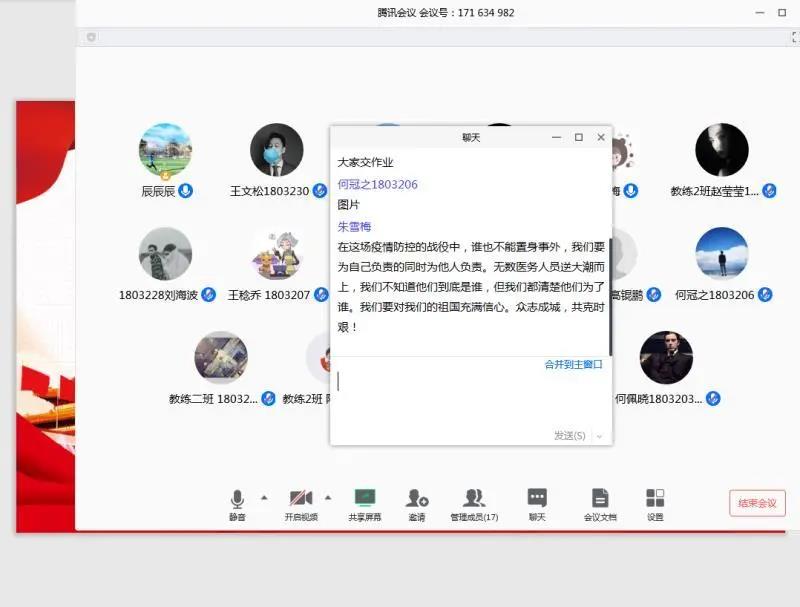Click 合并到主窗口 link in chat window
This screenshot has width=800, height=607.
[x=573, y=365]
